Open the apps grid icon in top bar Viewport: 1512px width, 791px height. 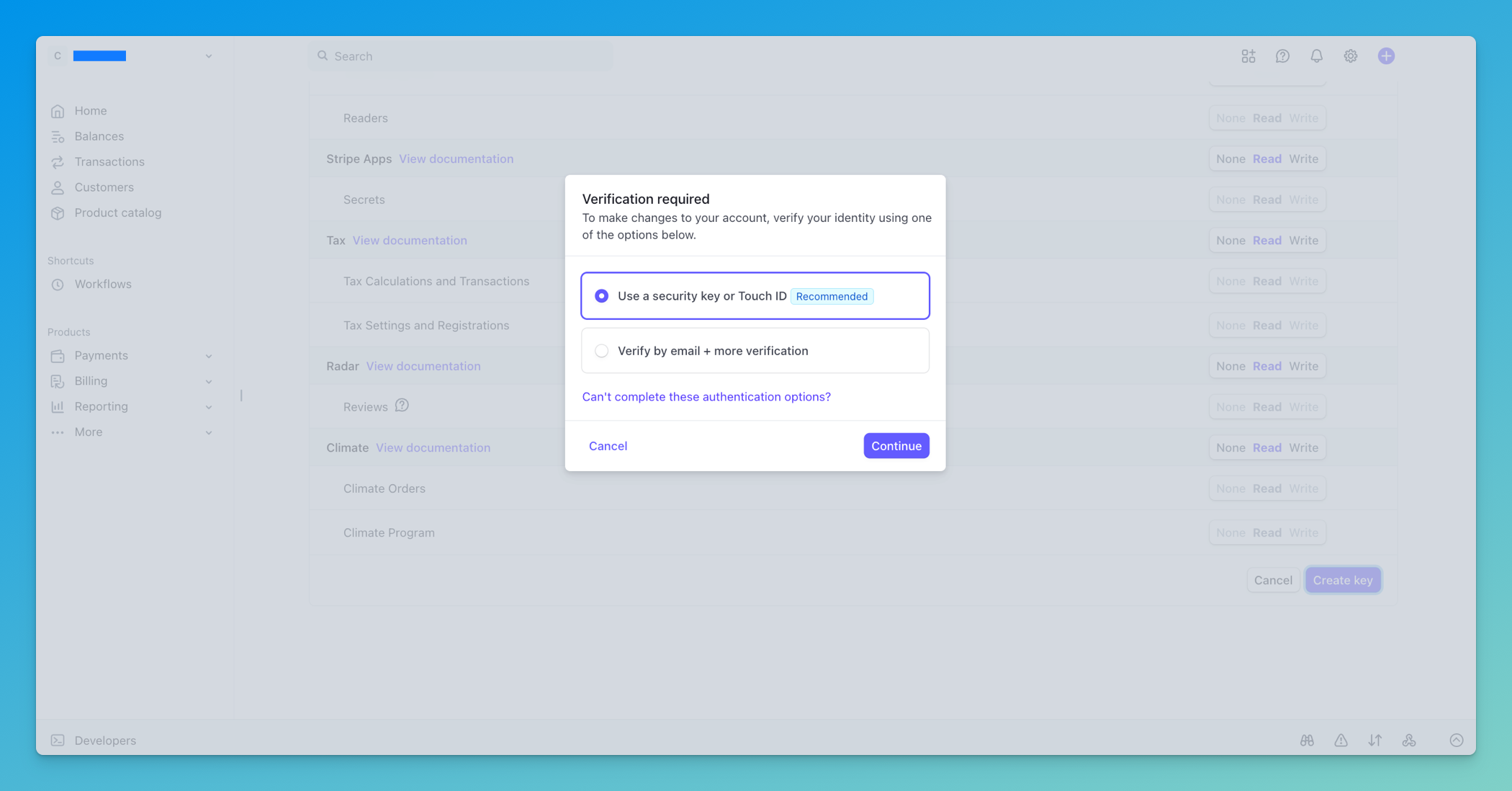tap(1248, 55)
